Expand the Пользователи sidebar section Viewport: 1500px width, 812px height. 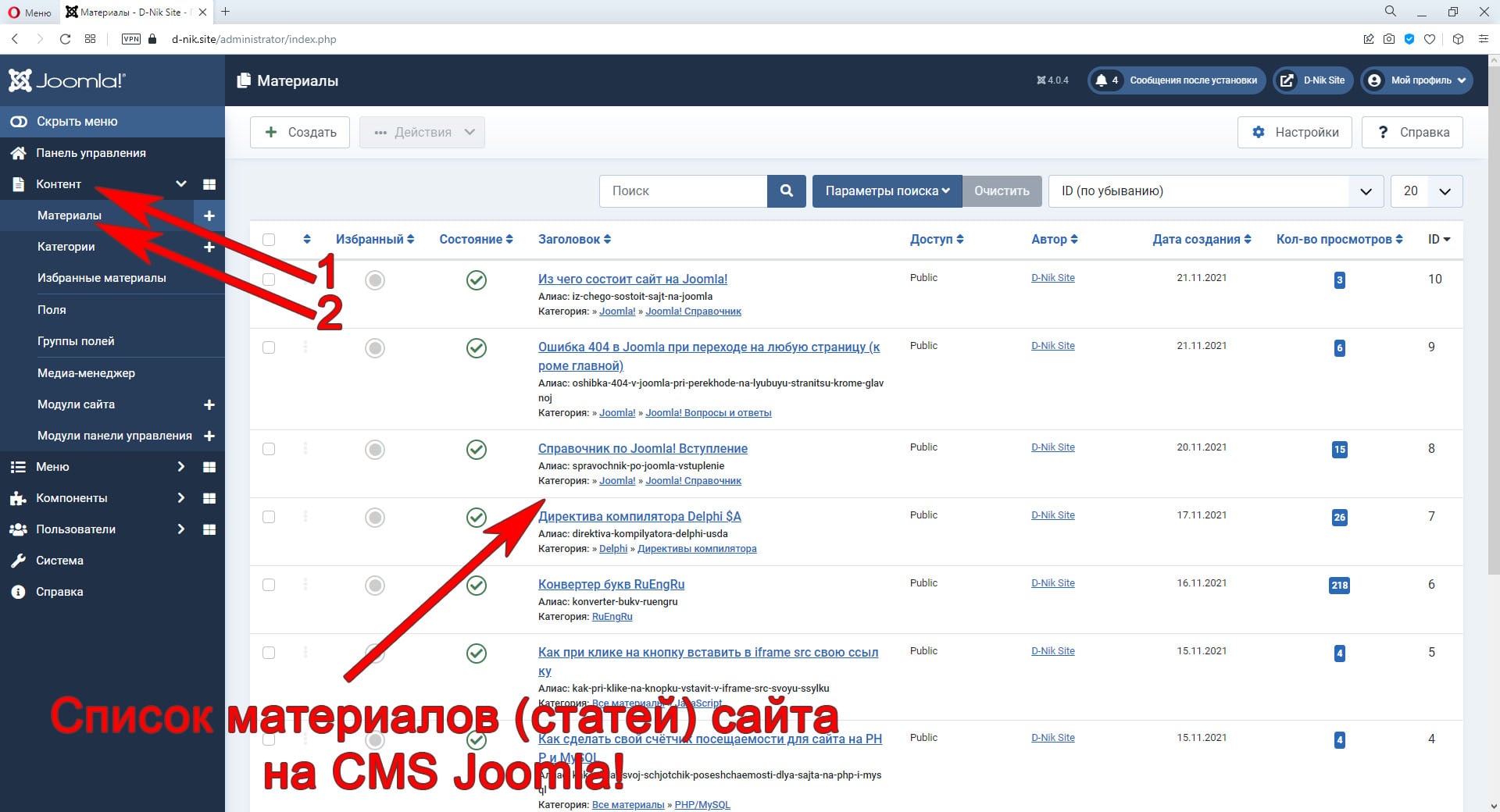[x=181, y=529]
